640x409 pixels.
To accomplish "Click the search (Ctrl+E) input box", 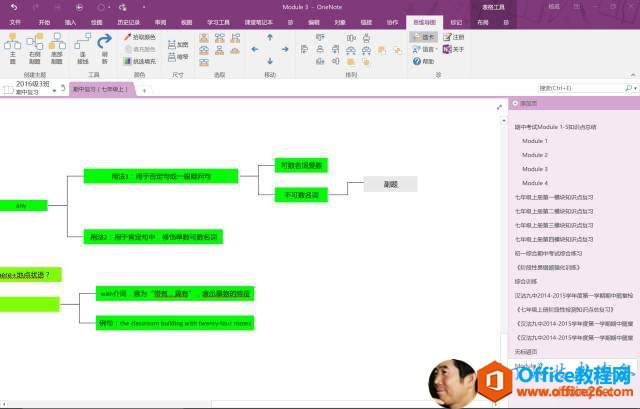I will tap(581, 88).
